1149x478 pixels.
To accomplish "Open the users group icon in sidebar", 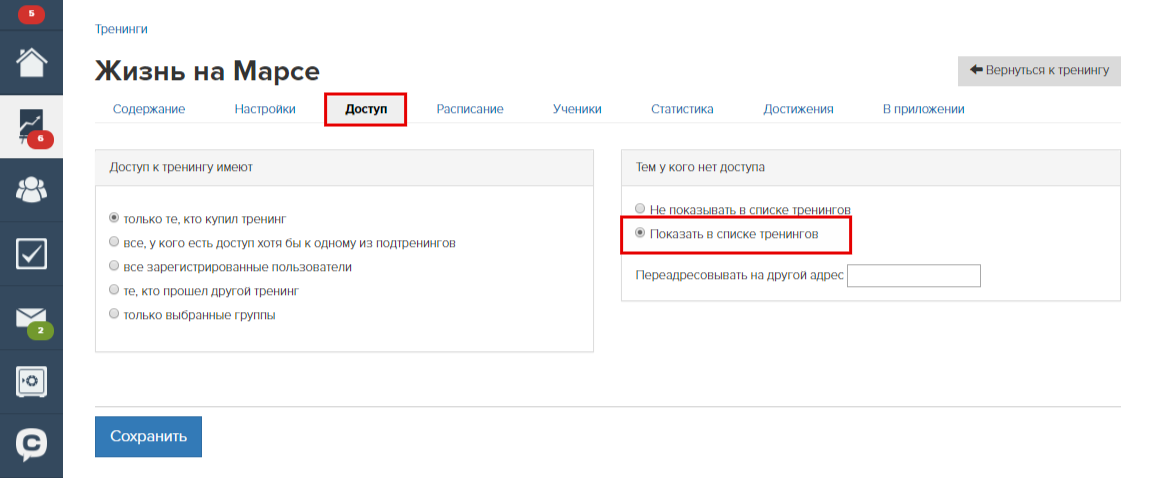I will 32,189.
